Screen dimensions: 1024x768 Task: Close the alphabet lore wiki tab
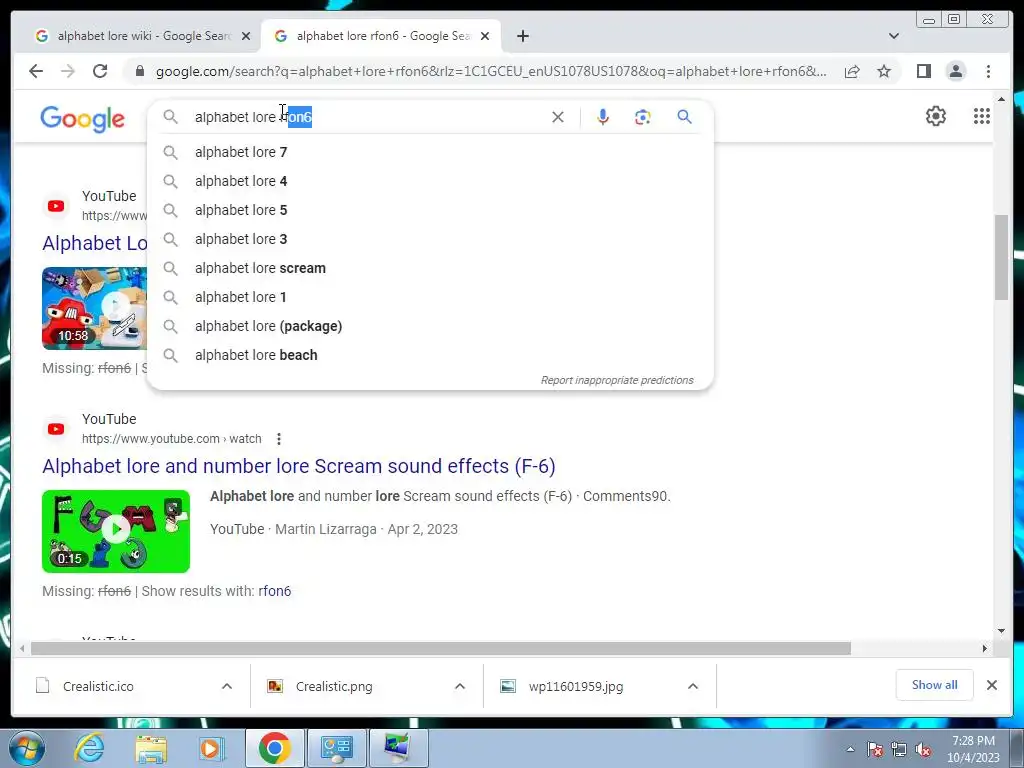[246, 36]
